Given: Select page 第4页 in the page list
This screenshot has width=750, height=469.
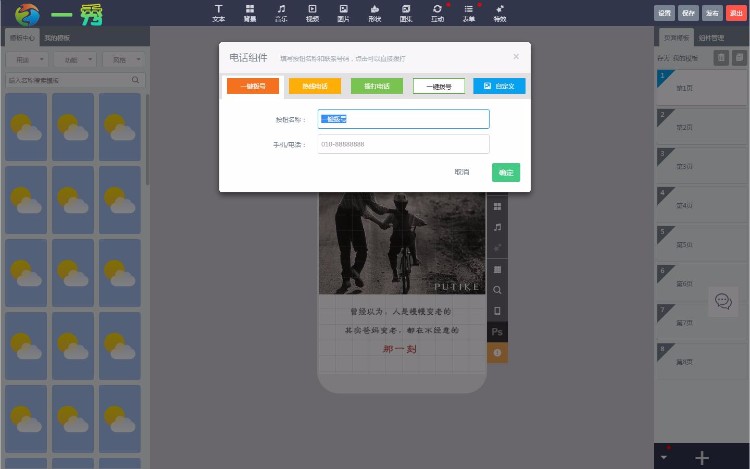Looking at the screenshot, I should [x=702, y=205].
